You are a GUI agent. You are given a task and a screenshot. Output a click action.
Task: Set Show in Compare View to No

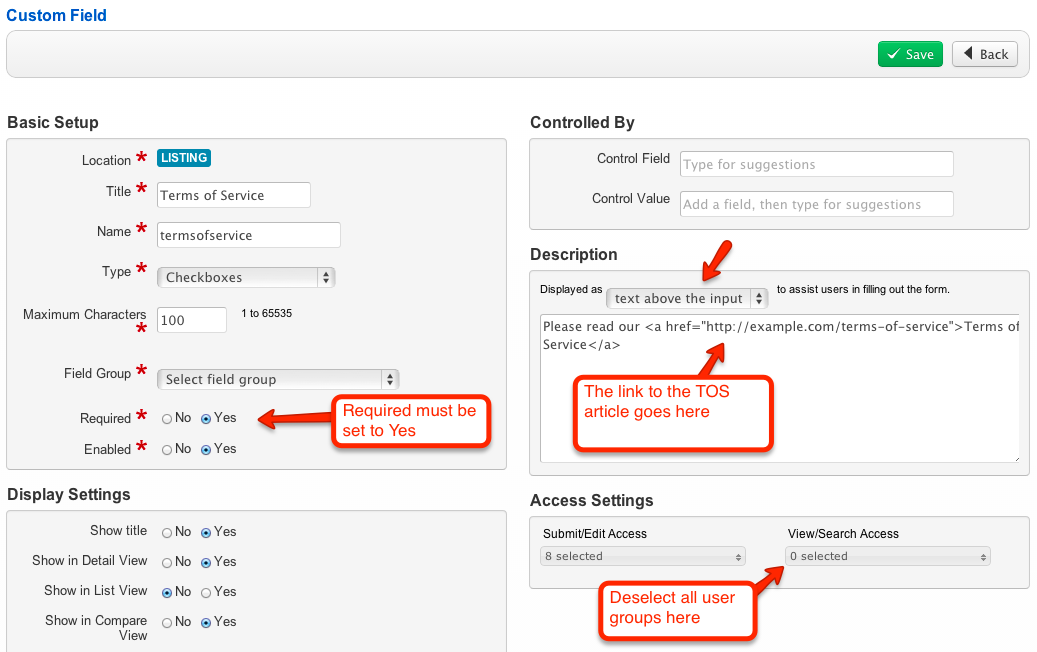click(x=168, y=622)
